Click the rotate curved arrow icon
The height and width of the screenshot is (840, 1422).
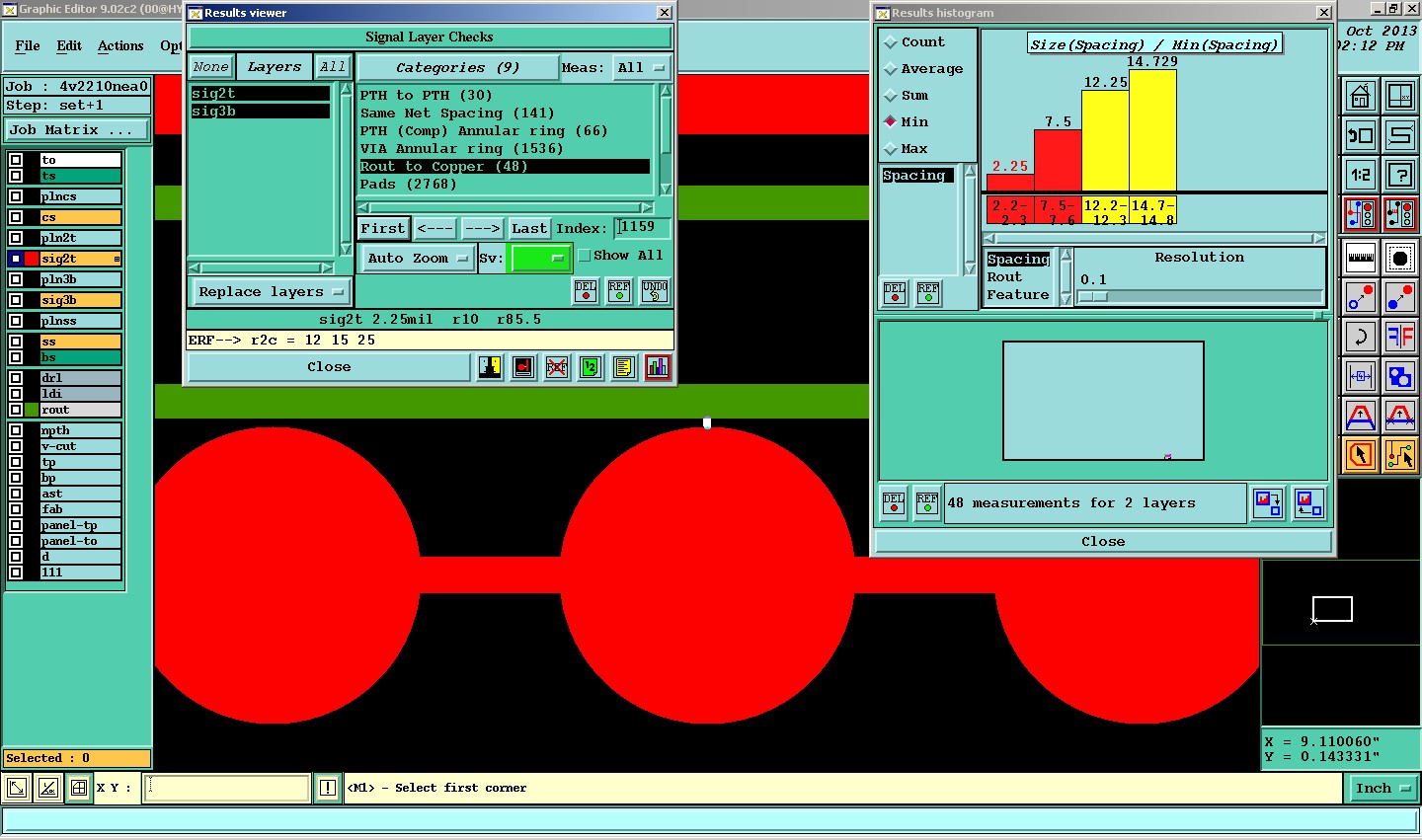[x=1361, y=337]
